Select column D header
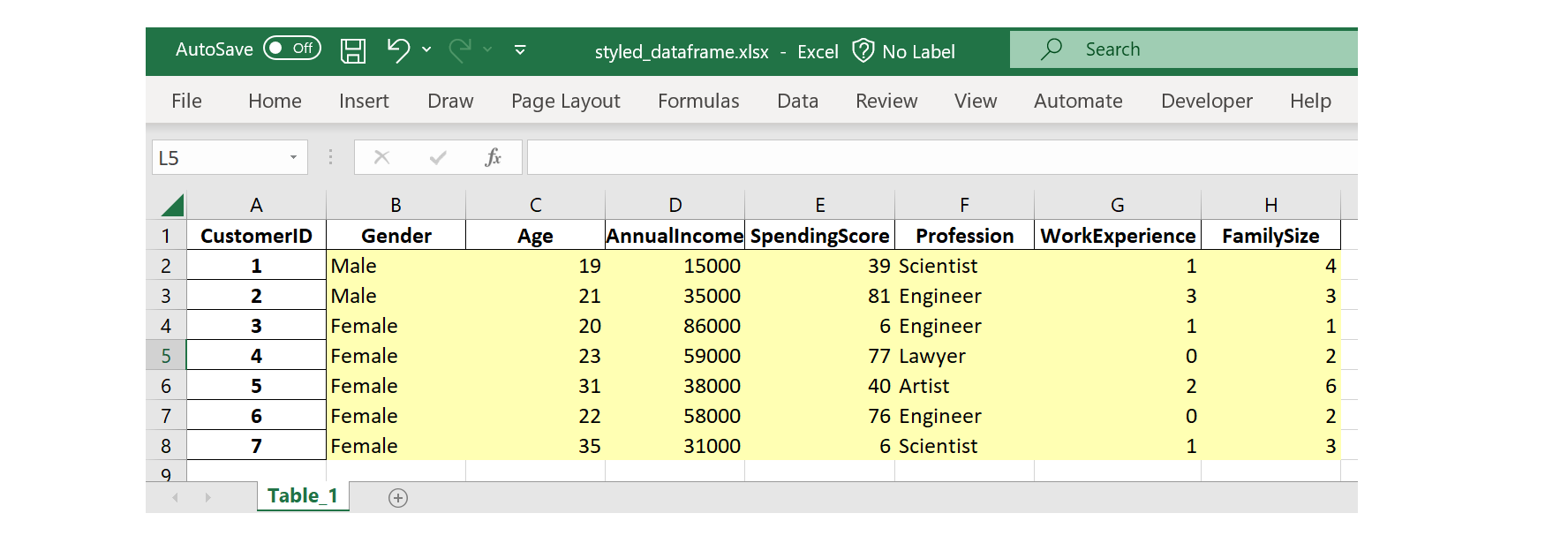Viewport: 1568px width, 551px height. point(675,205)
